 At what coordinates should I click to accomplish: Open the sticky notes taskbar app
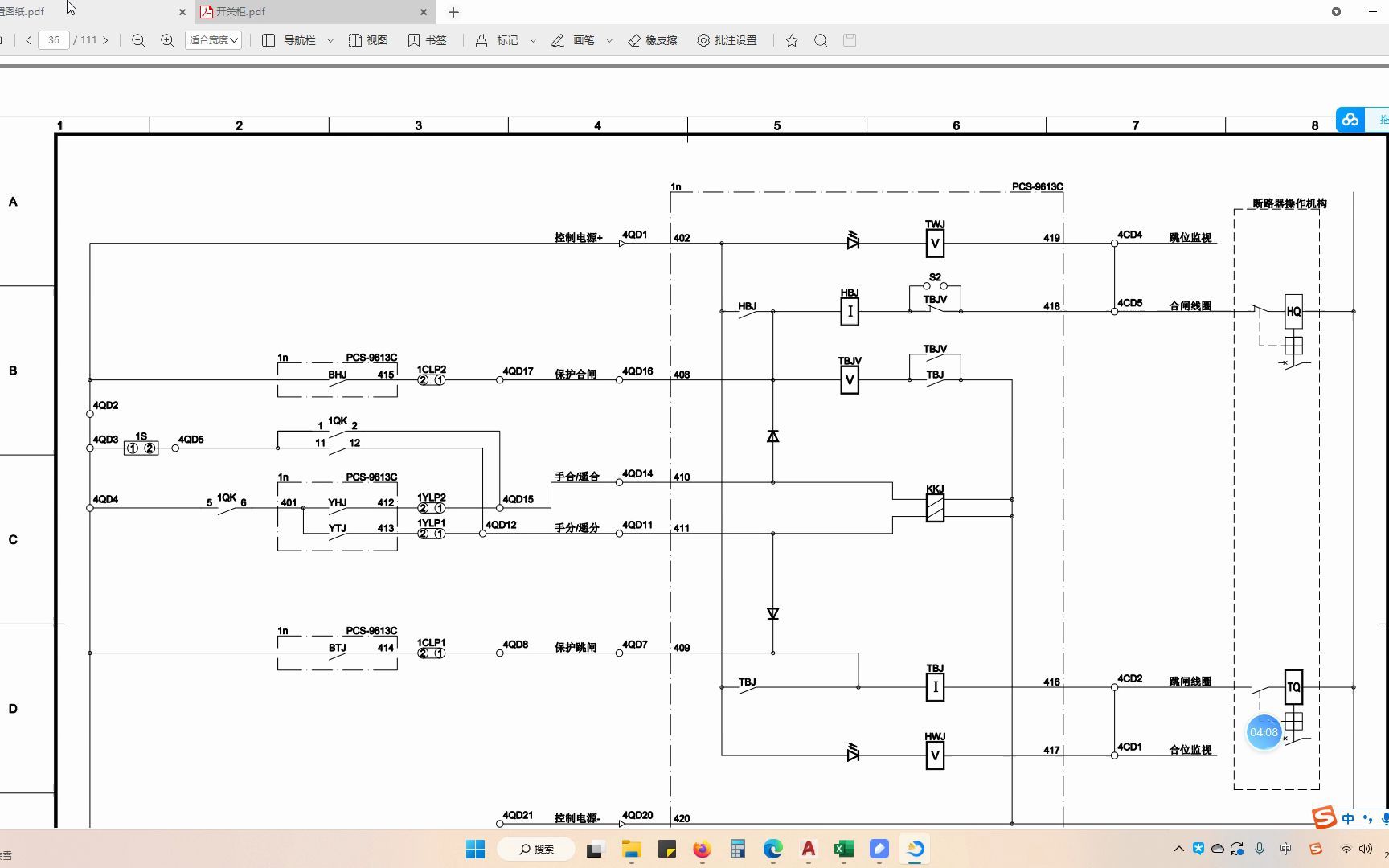click(667, 849)
